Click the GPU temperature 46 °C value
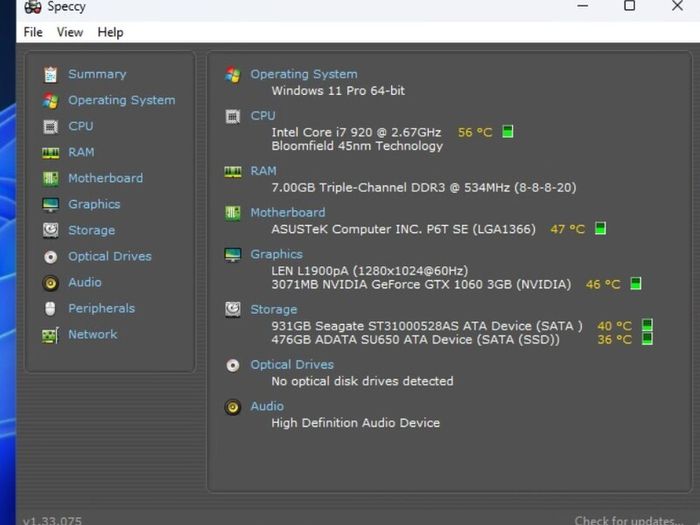Screen dimensions: 700x525 click(x=603, y=284)
